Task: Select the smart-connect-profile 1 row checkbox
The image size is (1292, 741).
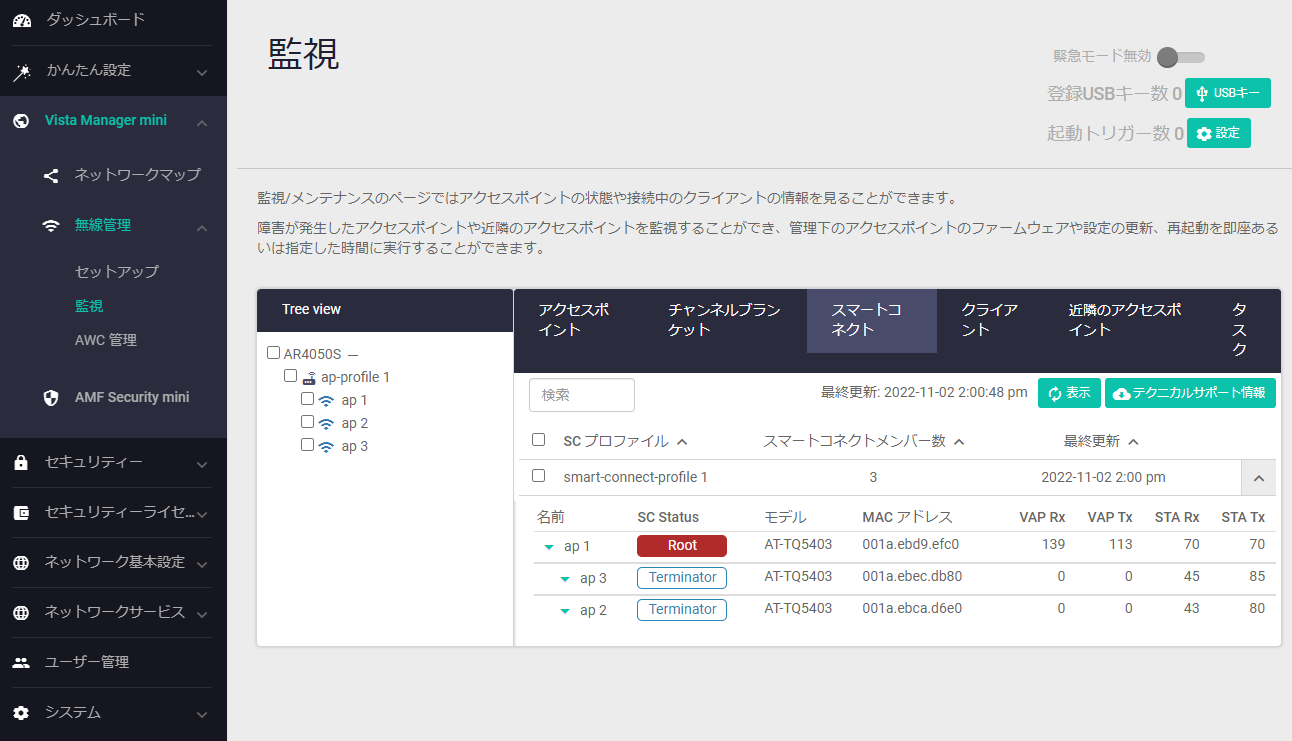Action: pos(538,476)
